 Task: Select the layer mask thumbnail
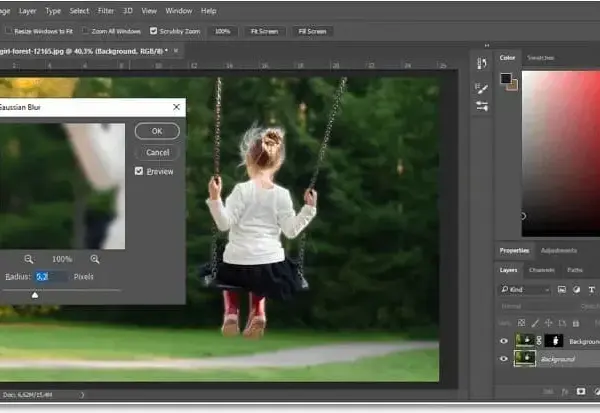pos(554,340)
